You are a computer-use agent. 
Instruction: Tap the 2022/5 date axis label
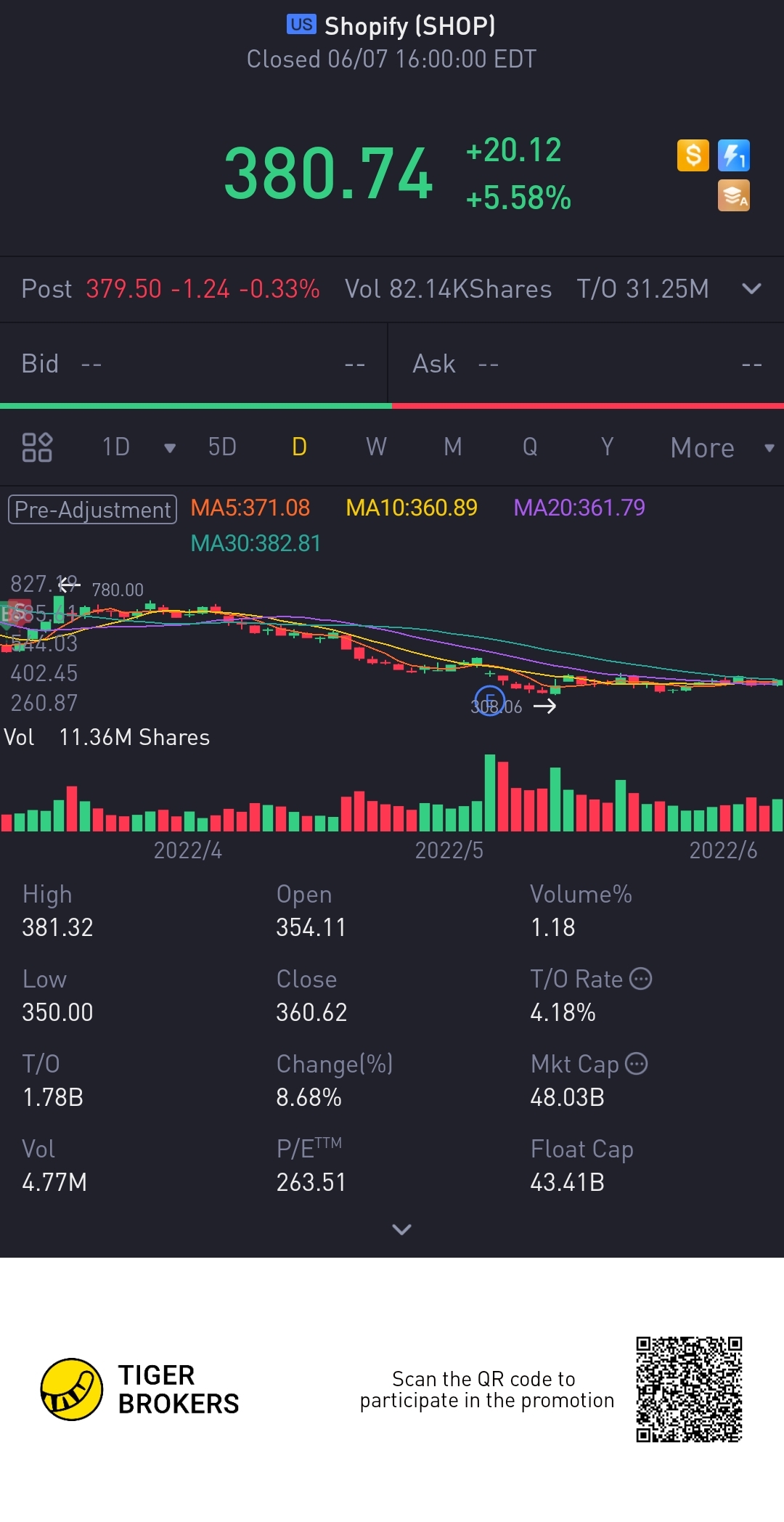449,850
